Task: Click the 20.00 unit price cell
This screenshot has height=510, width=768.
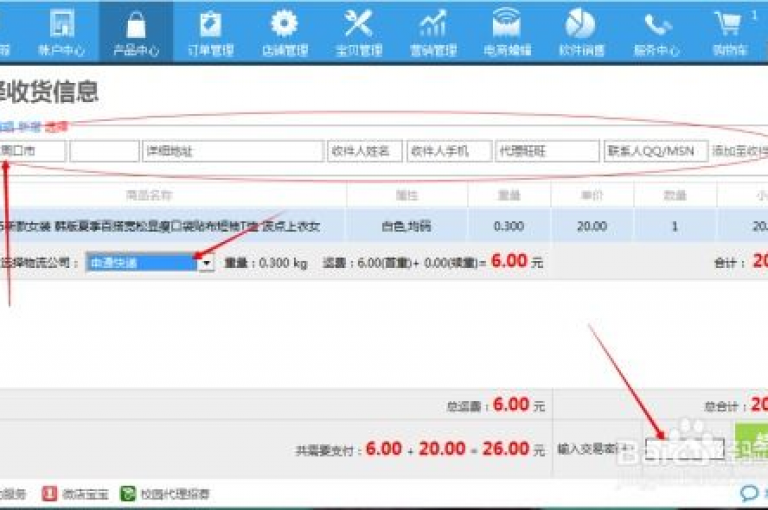Action: coord(592,226)
